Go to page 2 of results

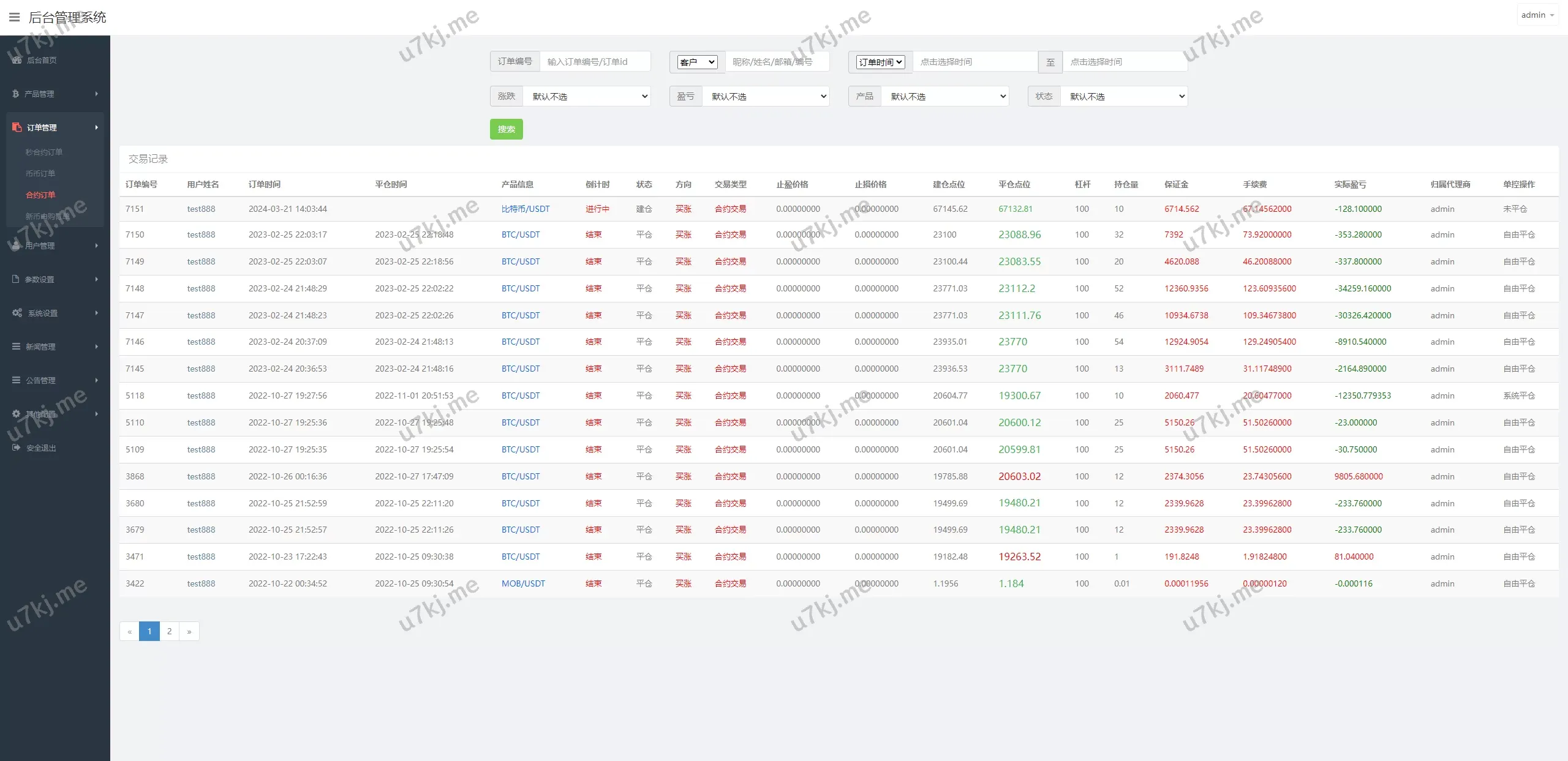[169, 631]
